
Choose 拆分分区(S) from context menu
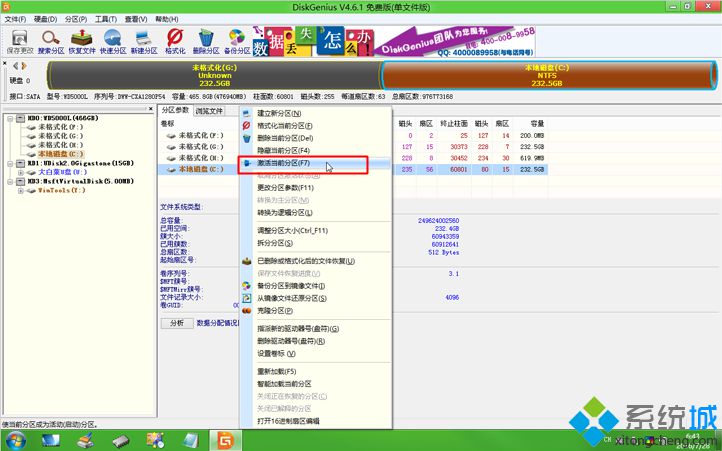click(315, 243)
